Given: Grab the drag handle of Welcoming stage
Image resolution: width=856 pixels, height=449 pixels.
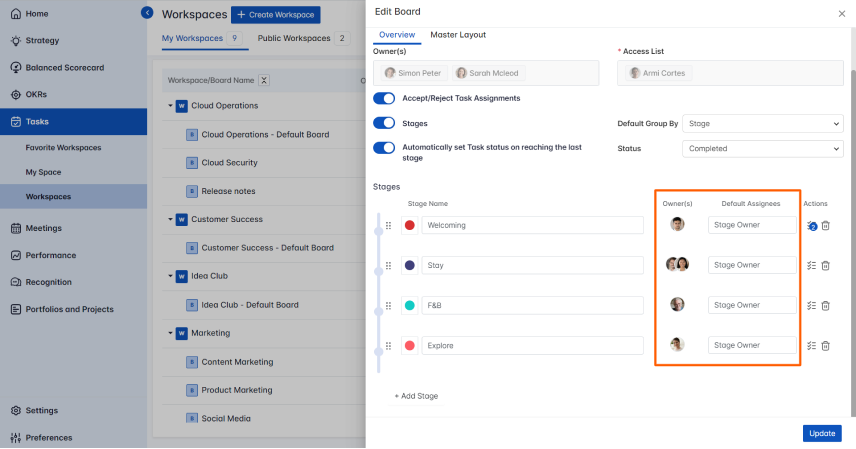Looking at the screenshot, I should coord(389,226).
